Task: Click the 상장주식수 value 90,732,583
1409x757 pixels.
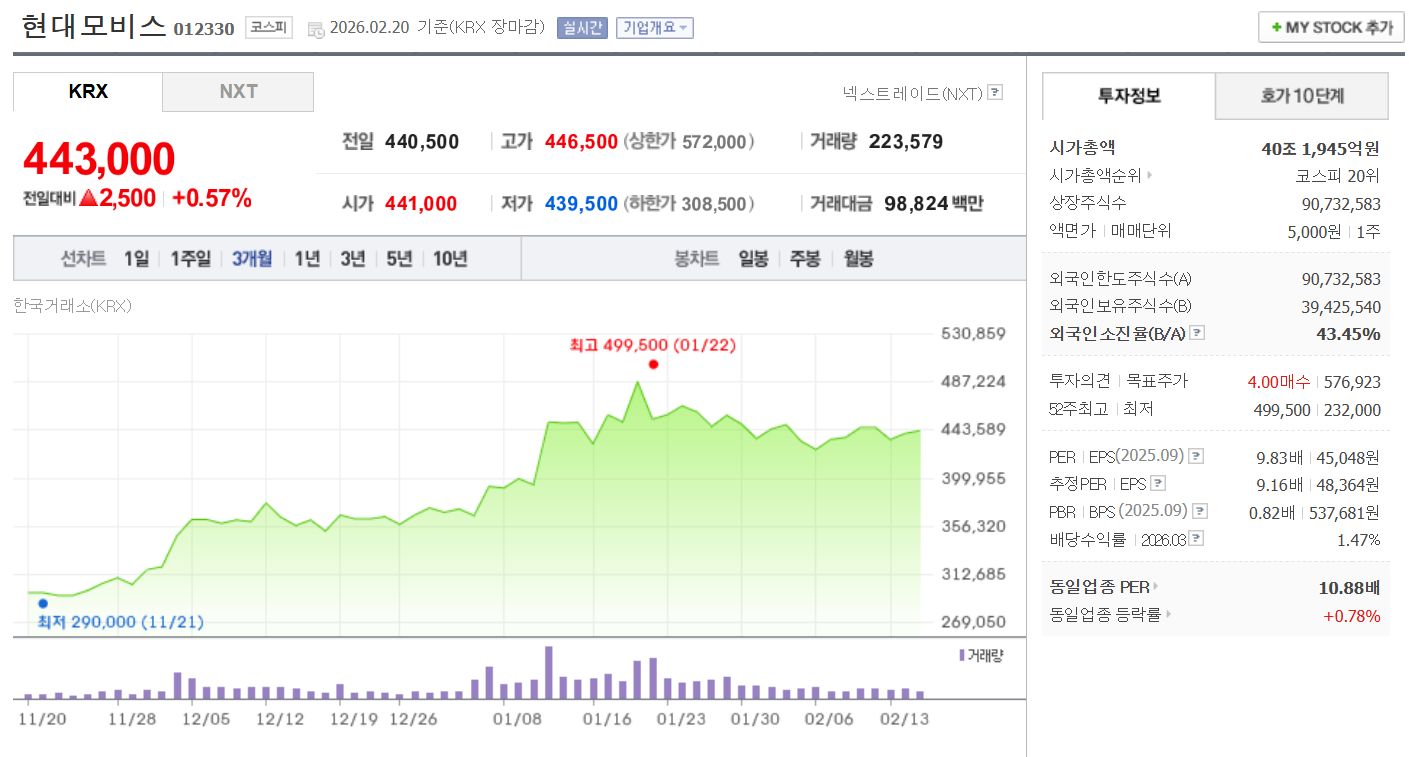Action: 1341,203
